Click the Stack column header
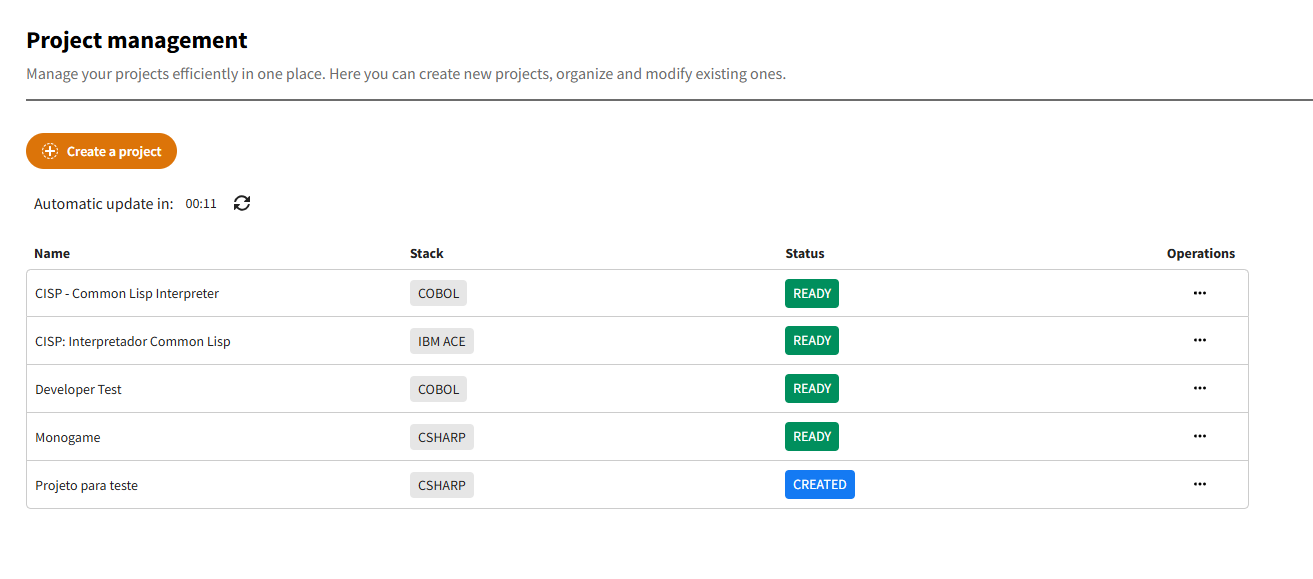This screenshot has width=1313, height=579. [427, 254]
